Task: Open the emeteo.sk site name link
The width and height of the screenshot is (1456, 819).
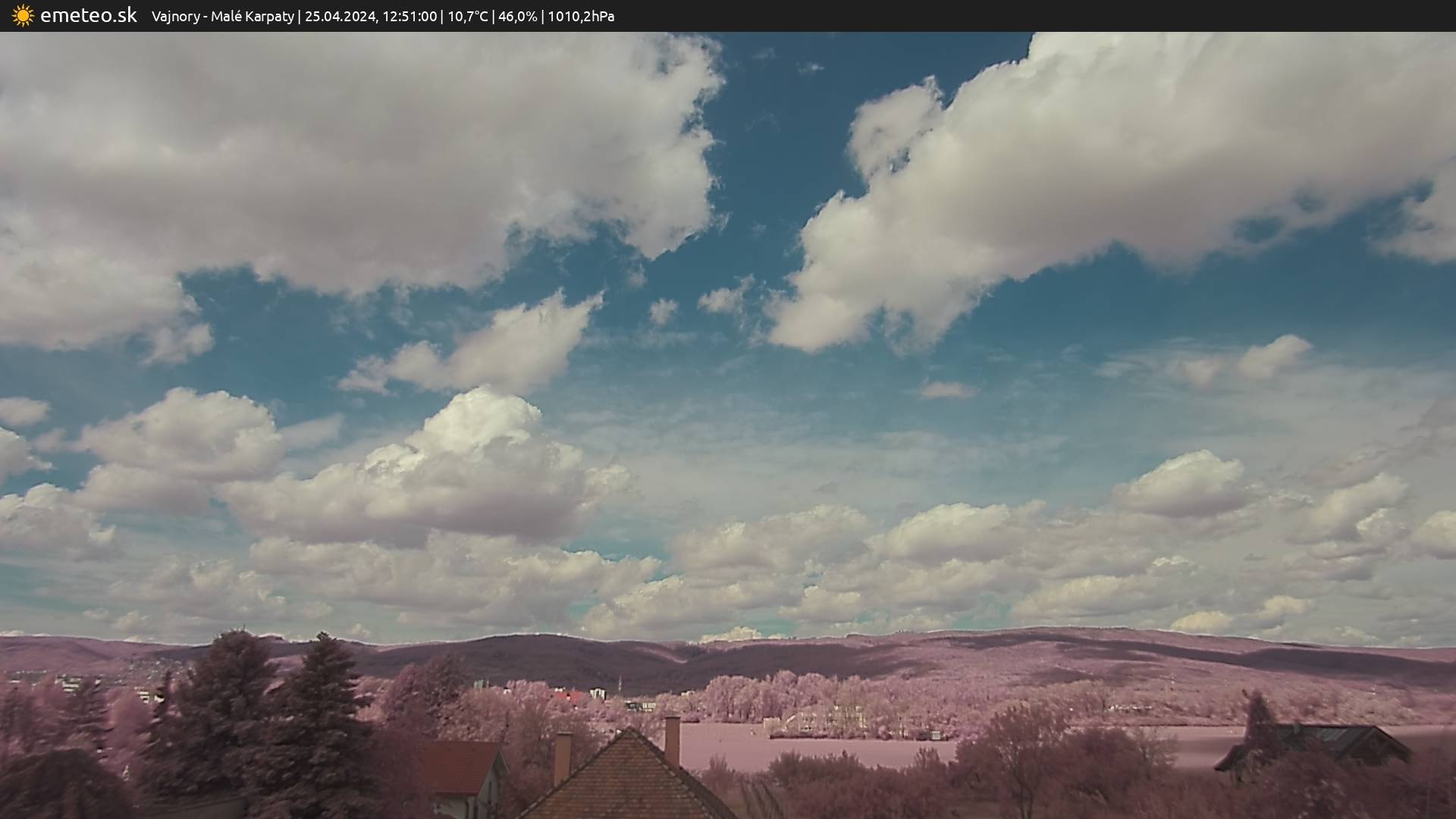Action: [x=89, y=16]
